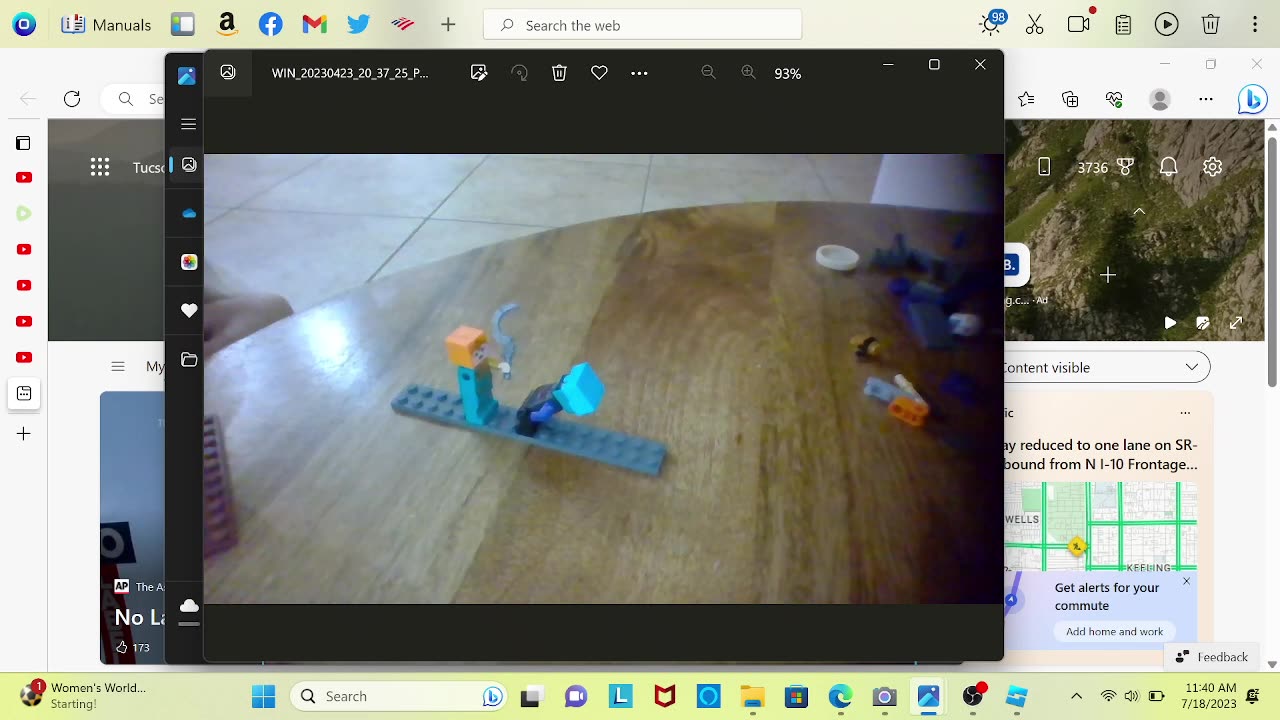Open the screen snip scissors tool
This screenshot has width=1280, height=720.
(x=1035, y=25)
